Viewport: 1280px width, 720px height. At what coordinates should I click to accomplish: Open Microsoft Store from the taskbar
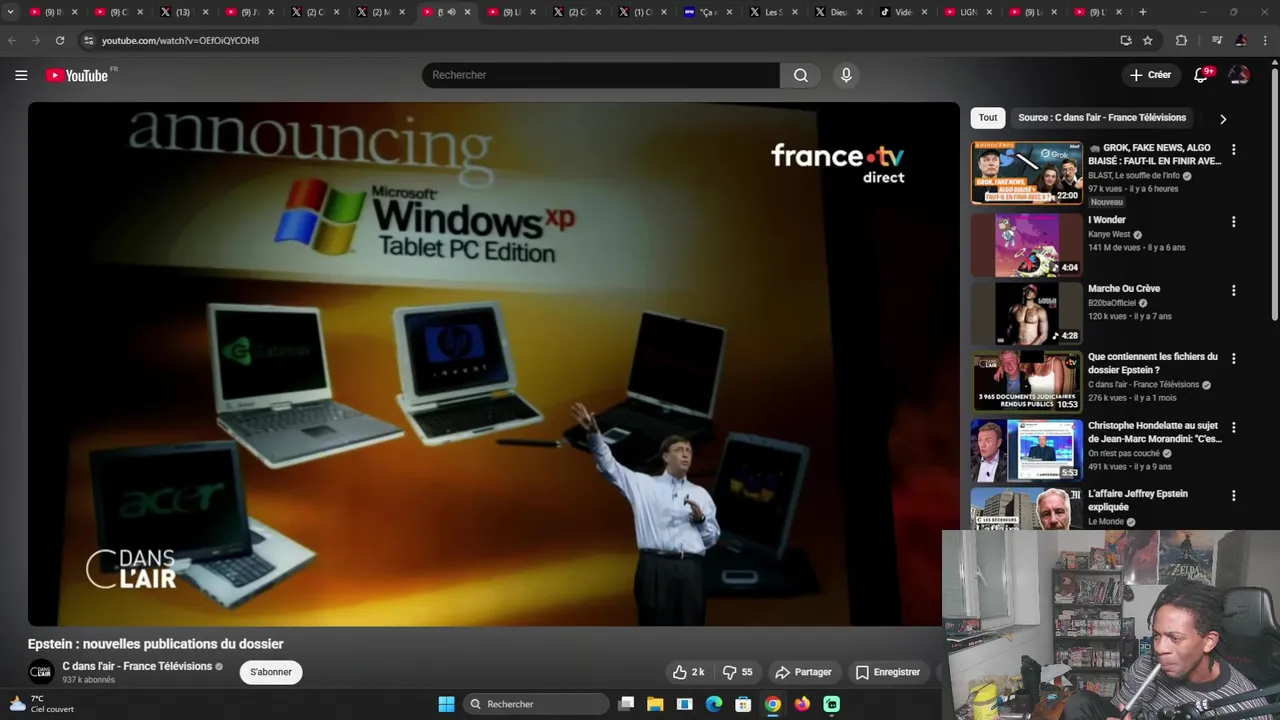743,704
